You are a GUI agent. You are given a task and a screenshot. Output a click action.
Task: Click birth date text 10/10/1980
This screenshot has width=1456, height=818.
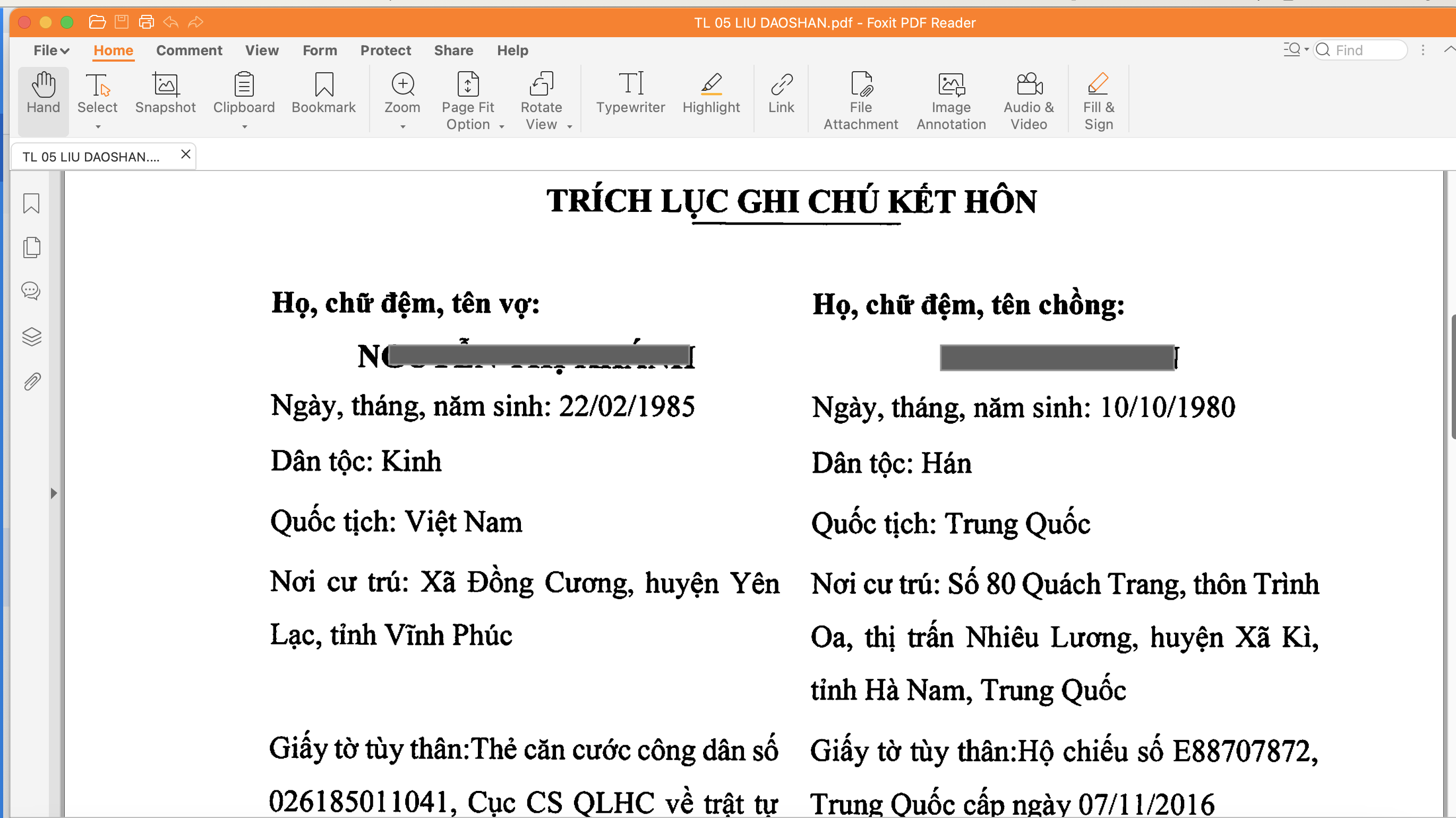point(1167,407)
